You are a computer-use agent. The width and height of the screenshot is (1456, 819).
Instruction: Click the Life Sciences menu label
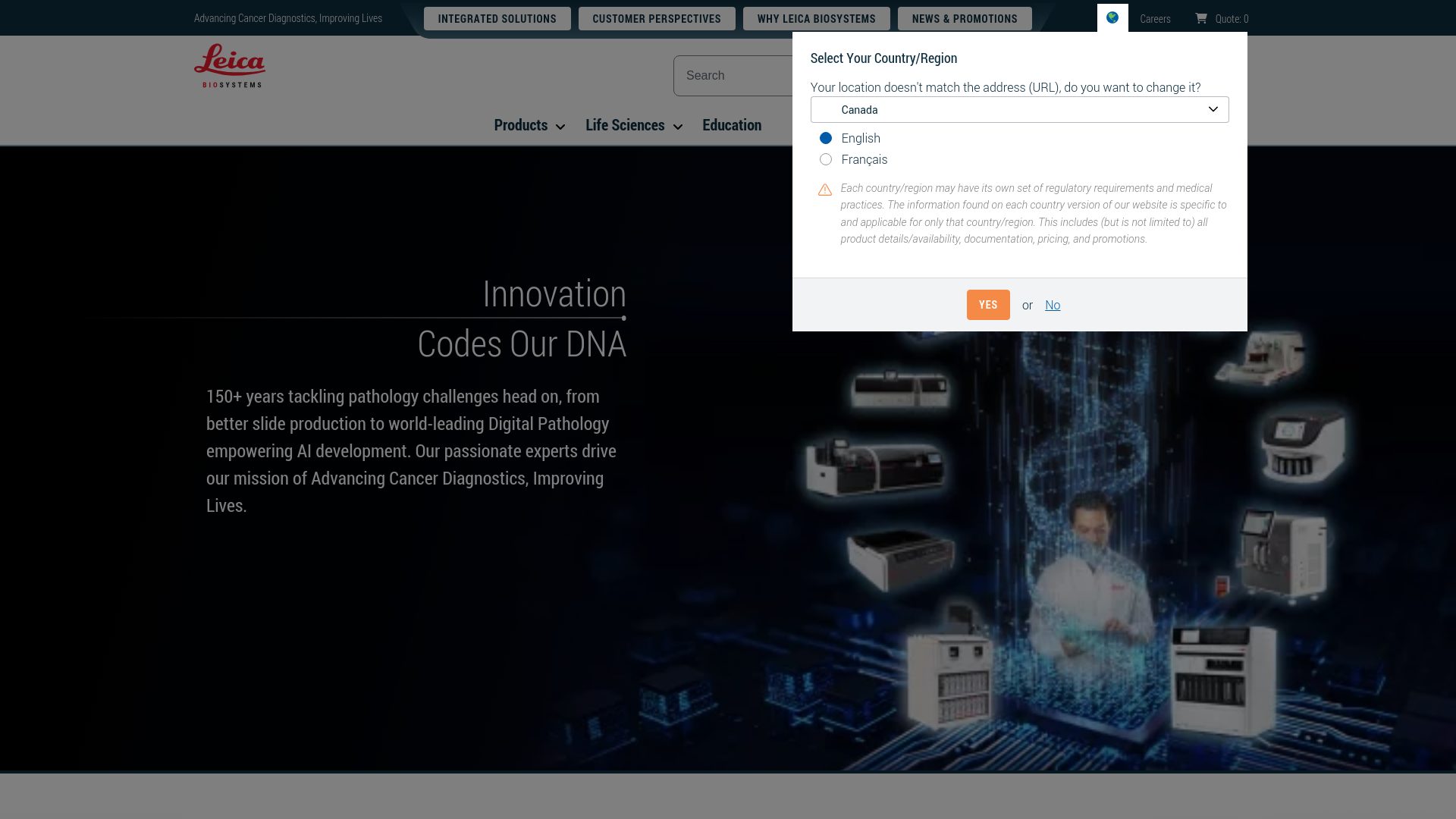click(x=625, y=125)
